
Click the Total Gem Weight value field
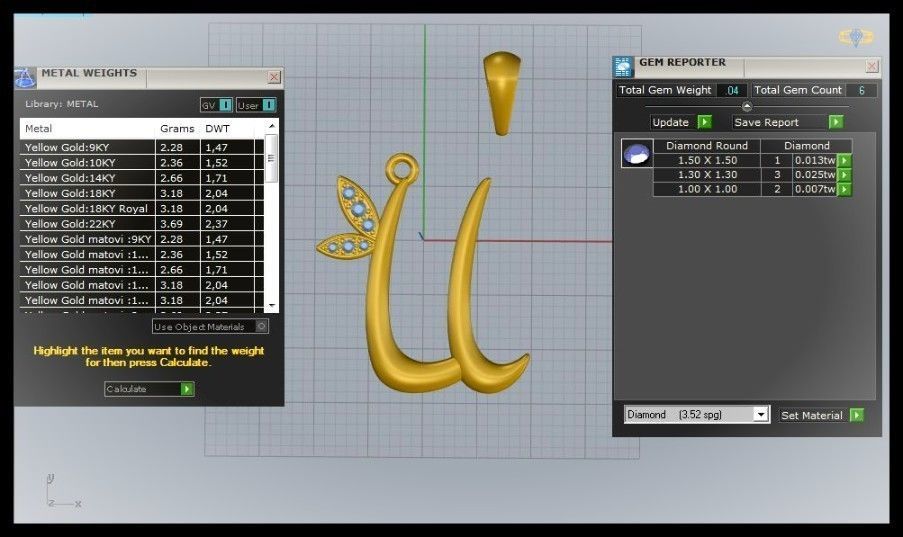click(732, 90)
